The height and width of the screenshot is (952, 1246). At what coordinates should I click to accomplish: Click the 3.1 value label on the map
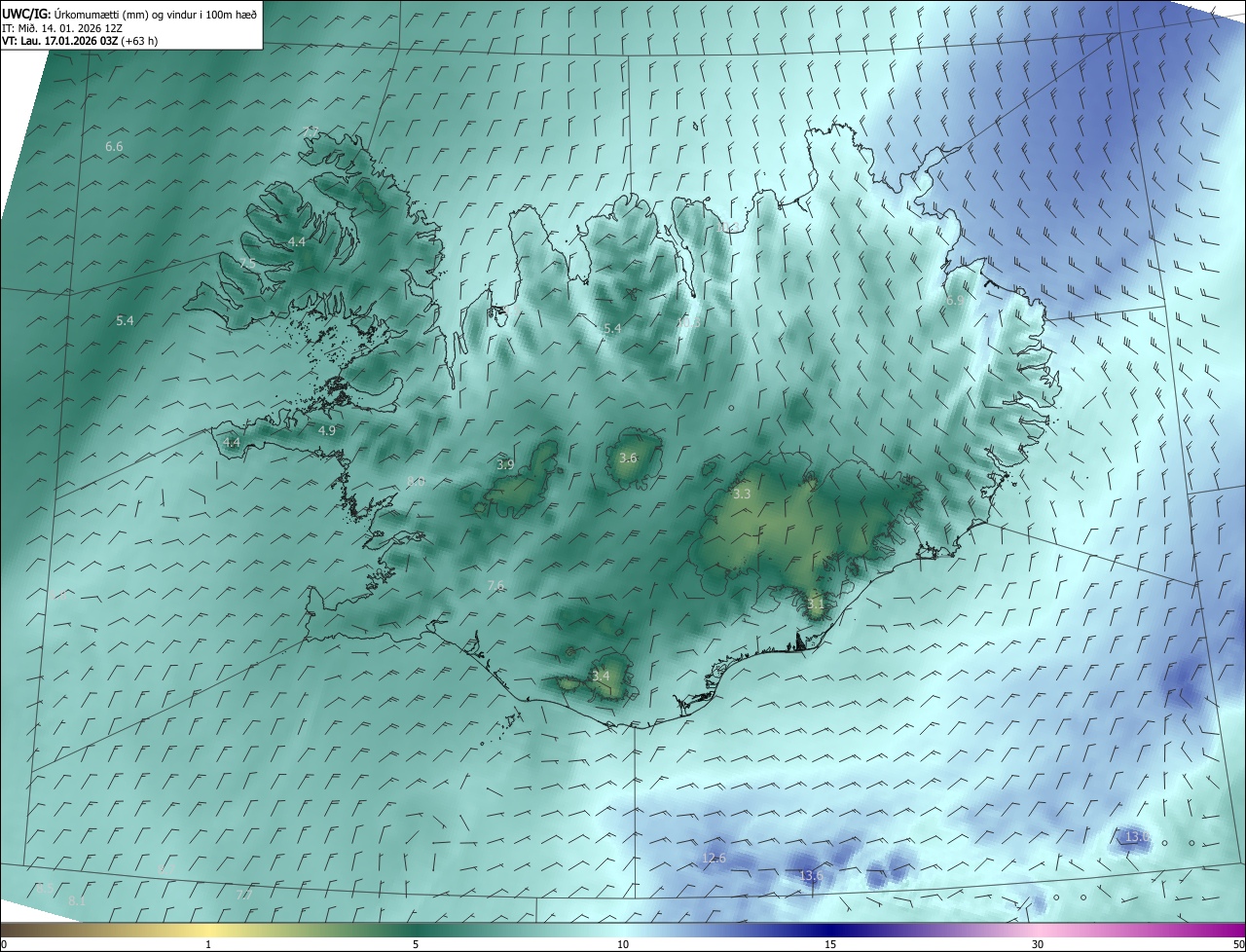(816, 604)
